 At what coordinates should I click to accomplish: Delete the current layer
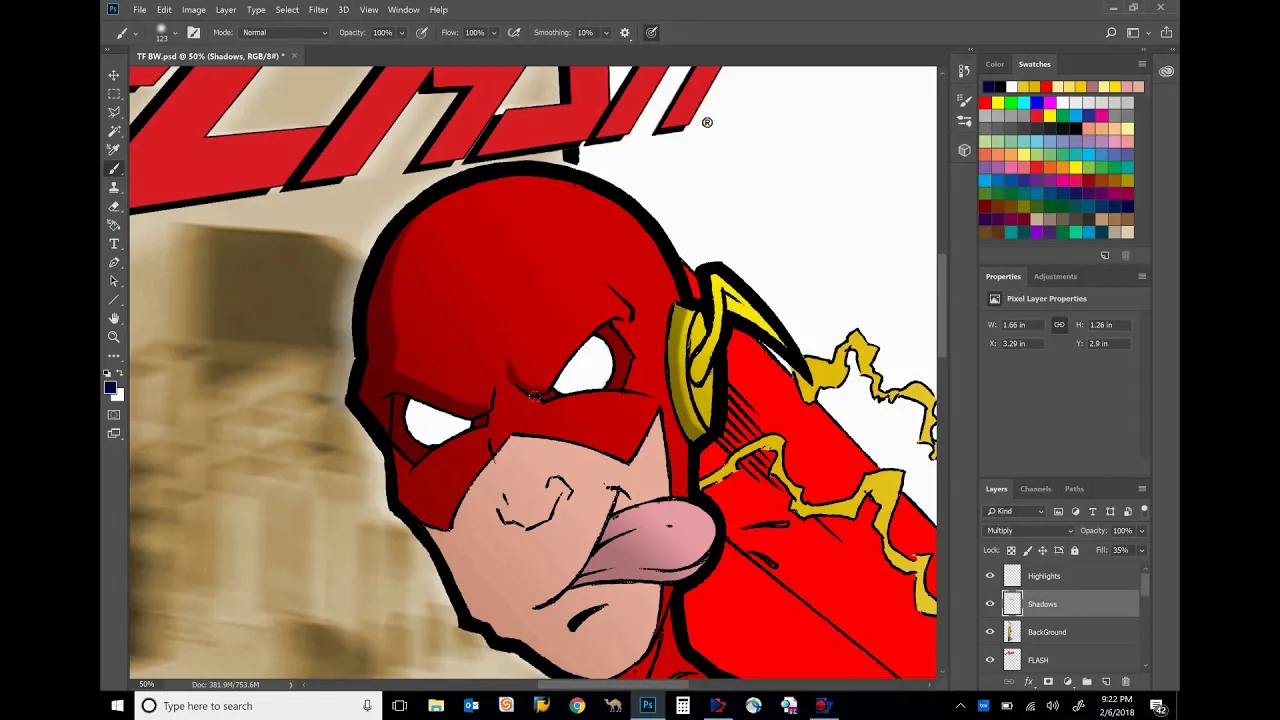point(1126,682)
